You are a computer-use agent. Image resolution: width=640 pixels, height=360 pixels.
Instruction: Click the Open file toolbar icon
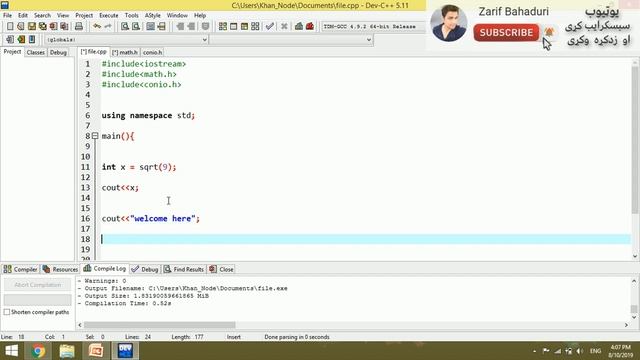pyautogui.click(x=21, y=27)
